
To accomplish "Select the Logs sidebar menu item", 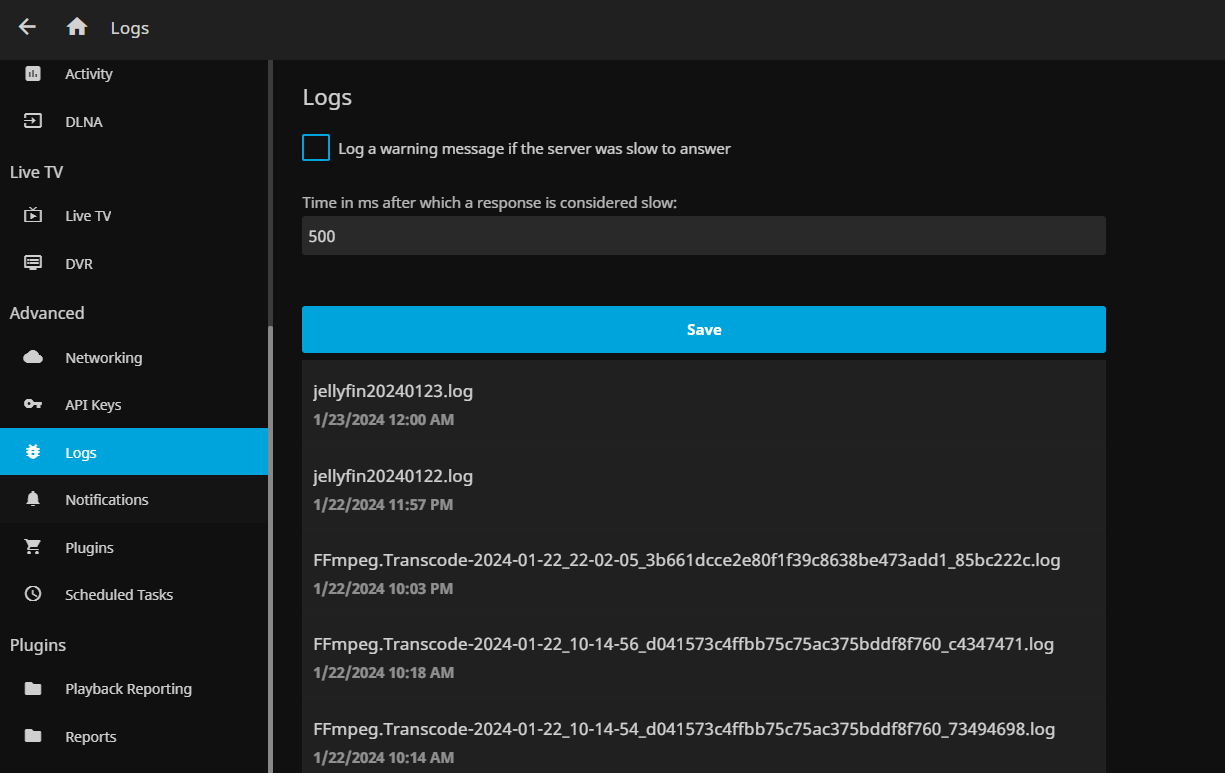I will pos(134,452).
